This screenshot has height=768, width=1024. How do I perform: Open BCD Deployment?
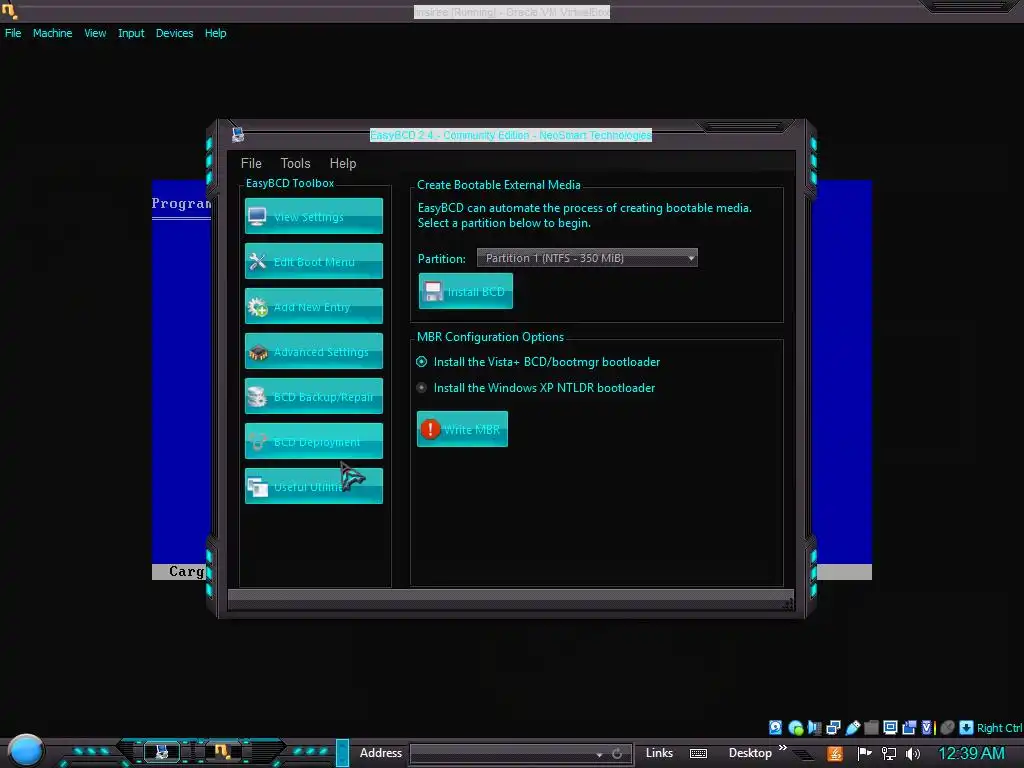[x=314, y=441]
